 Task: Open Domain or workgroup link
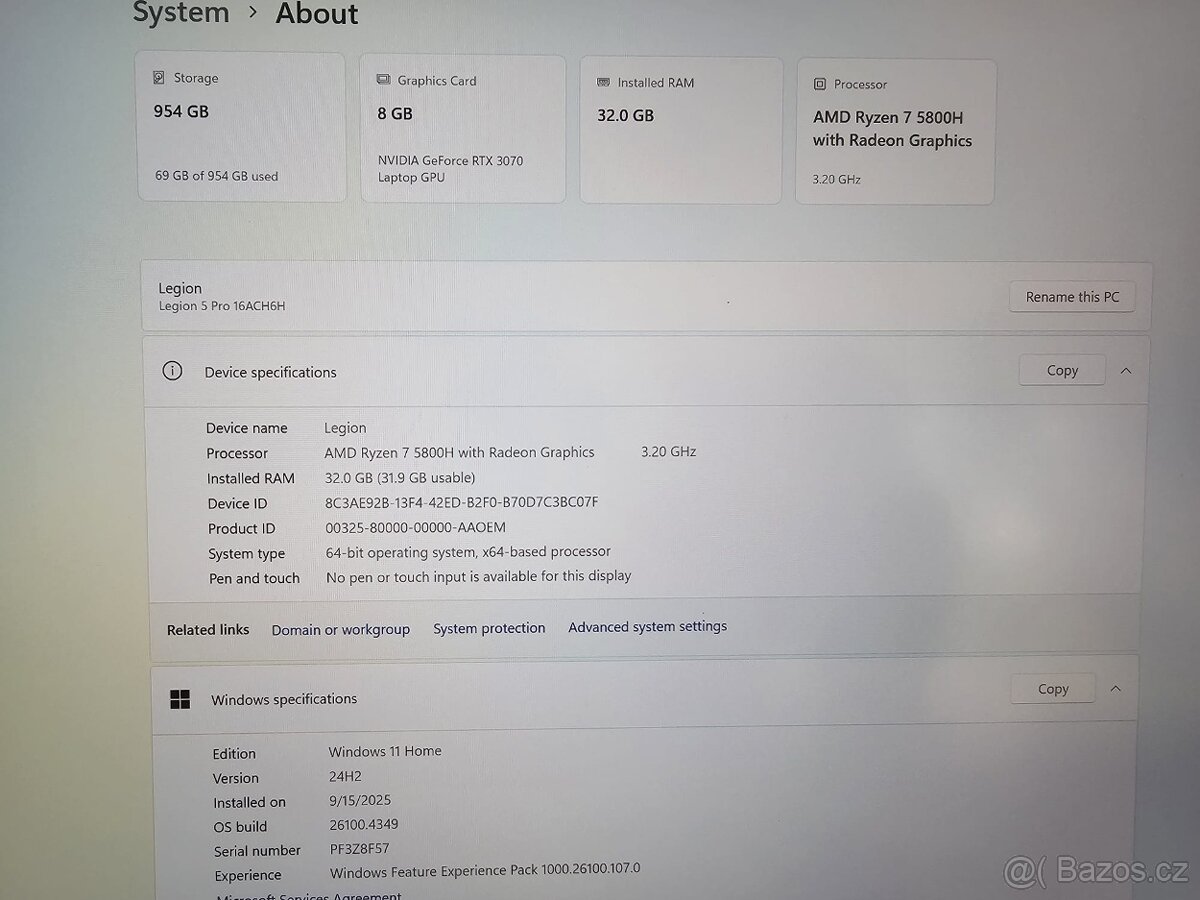(x=341, y=629)
